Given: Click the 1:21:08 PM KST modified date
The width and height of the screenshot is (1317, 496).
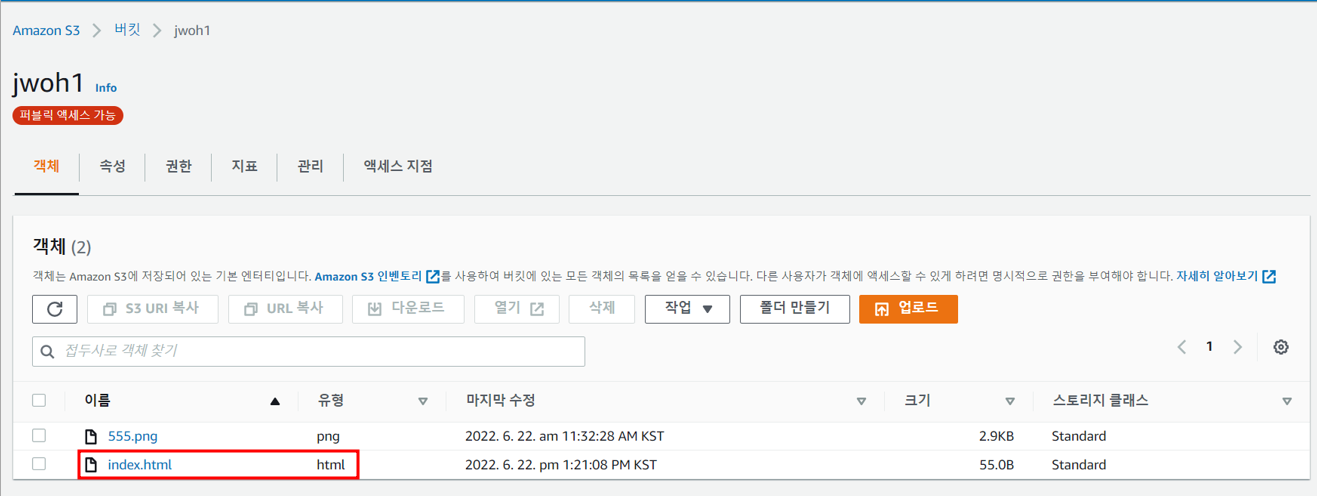Looking at the screenshot, I should (561, 465).
